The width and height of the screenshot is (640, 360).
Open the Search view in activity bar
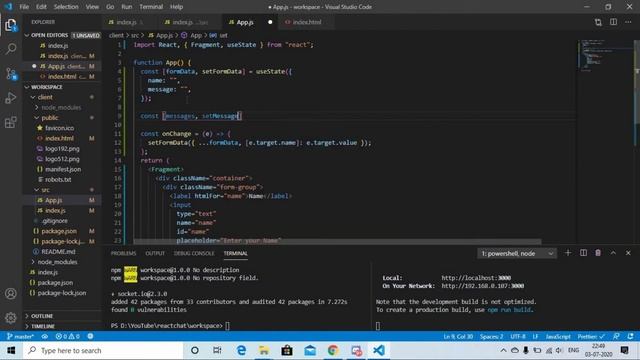[x=11, y=49]
